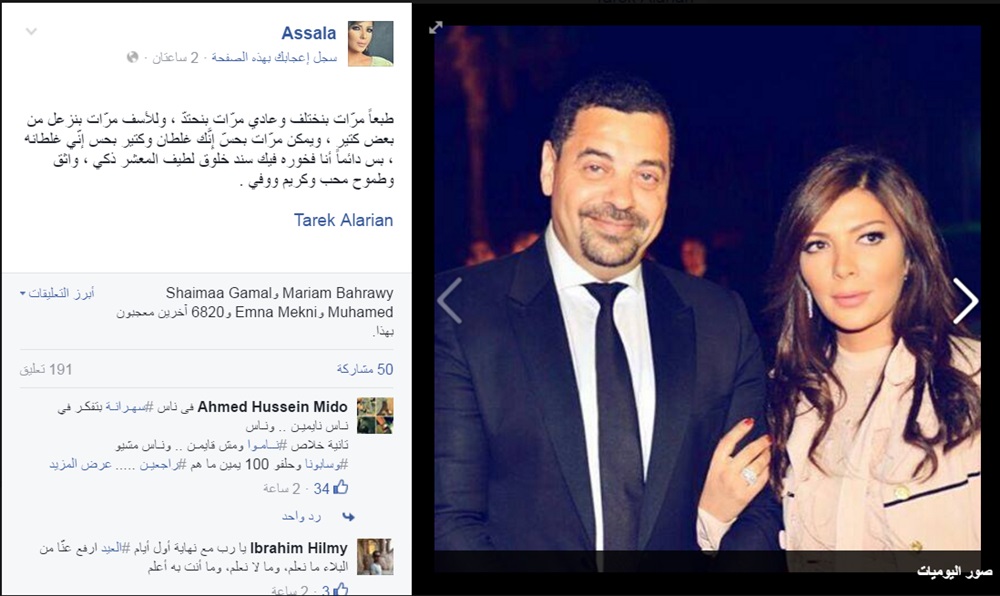
Task: Go to next photo with right arrow
Action: (x=965, y=300)
